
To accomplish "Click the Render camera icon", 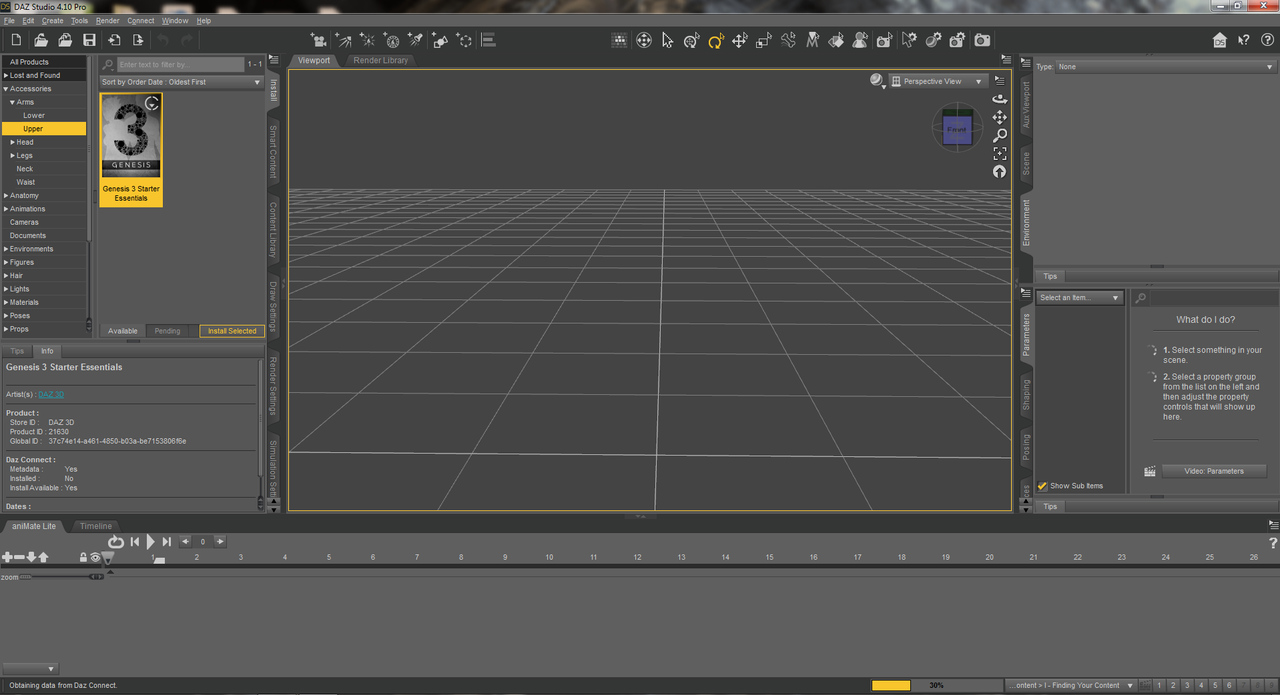I will point(982,40).
